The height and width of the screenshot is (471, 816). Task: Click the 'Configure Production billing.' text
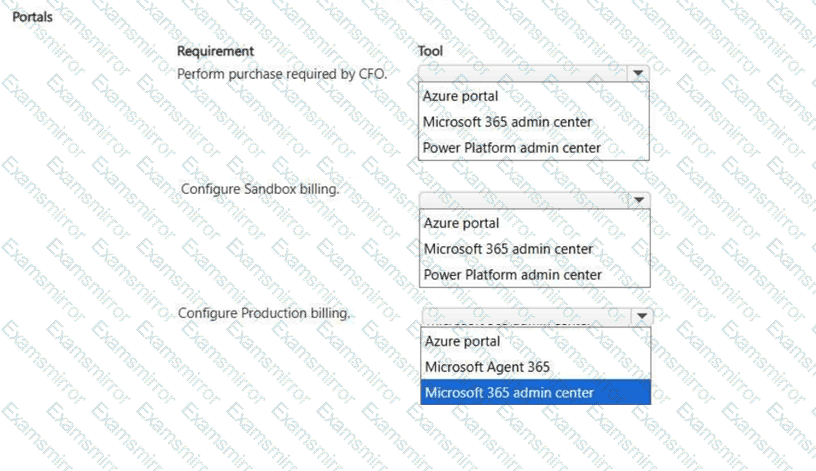click(264, 313)
